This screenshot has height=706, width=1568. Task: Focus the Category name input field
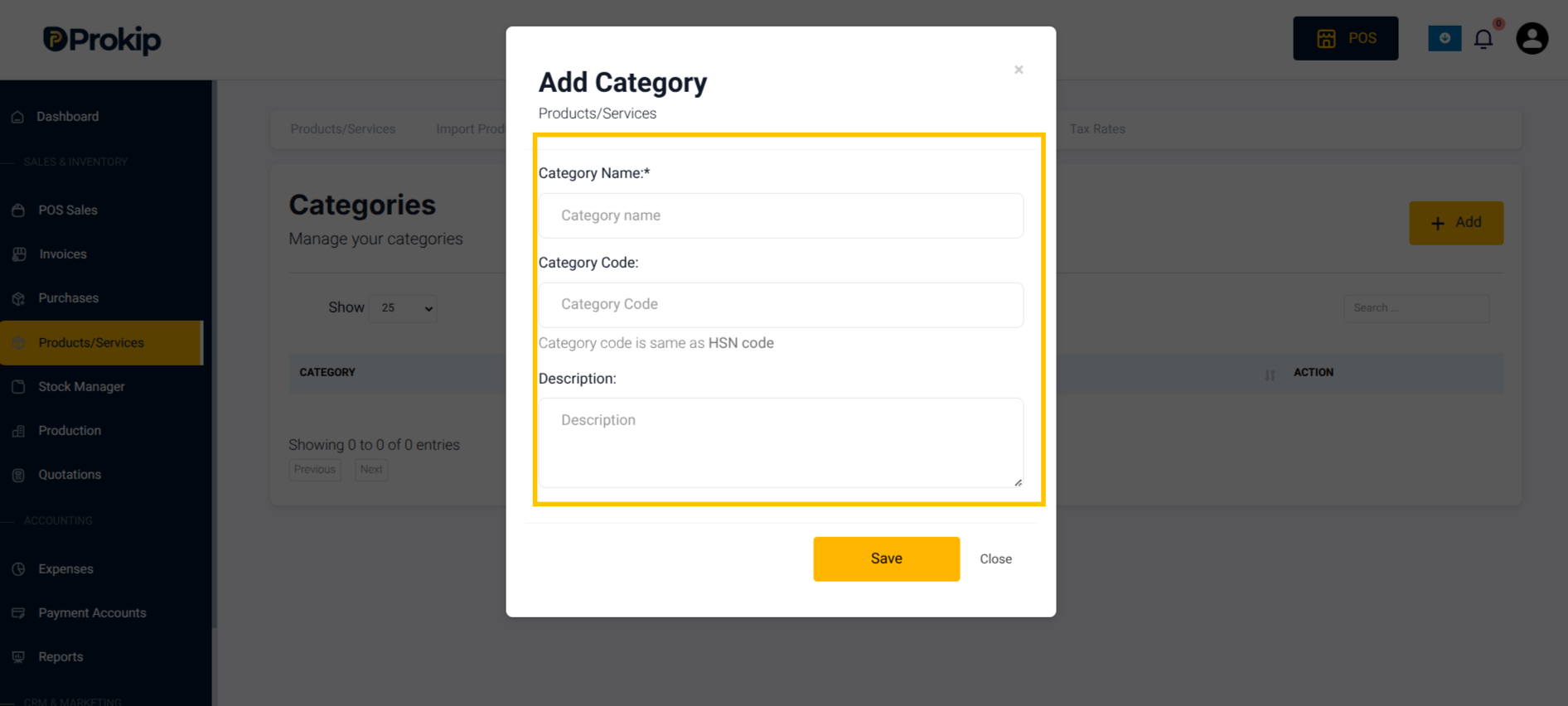(x=781, y=215)
